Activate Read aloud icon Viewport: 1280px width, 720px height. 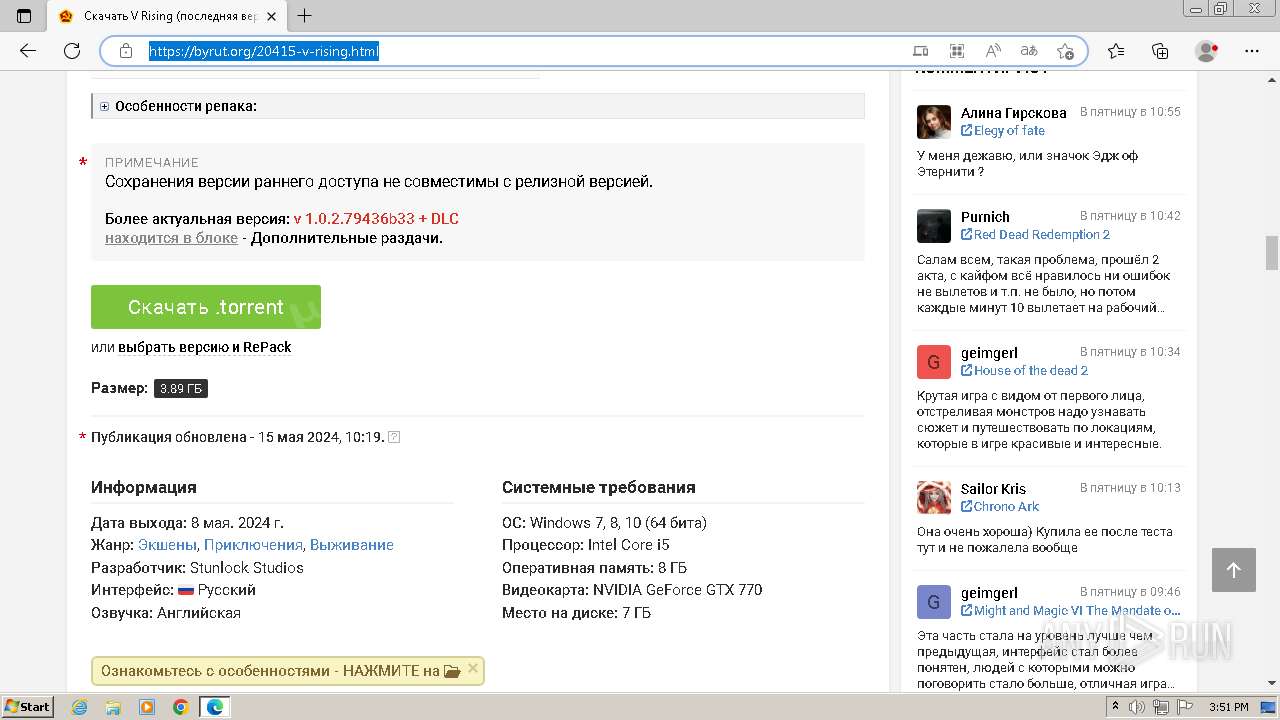tap(993, 51)
